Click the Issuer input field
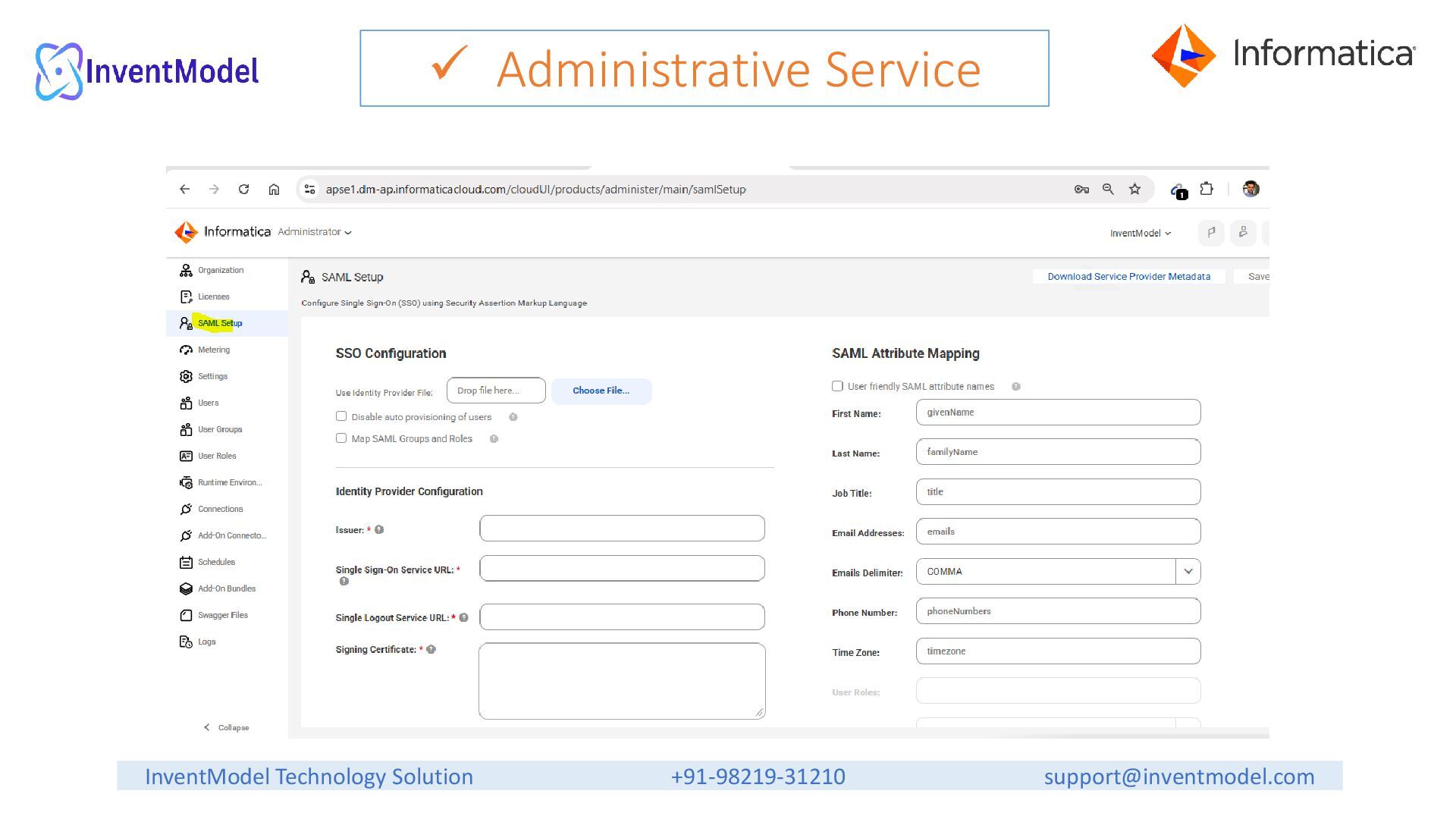Screen dimensions: 1456x819 (x=622, y=529)
